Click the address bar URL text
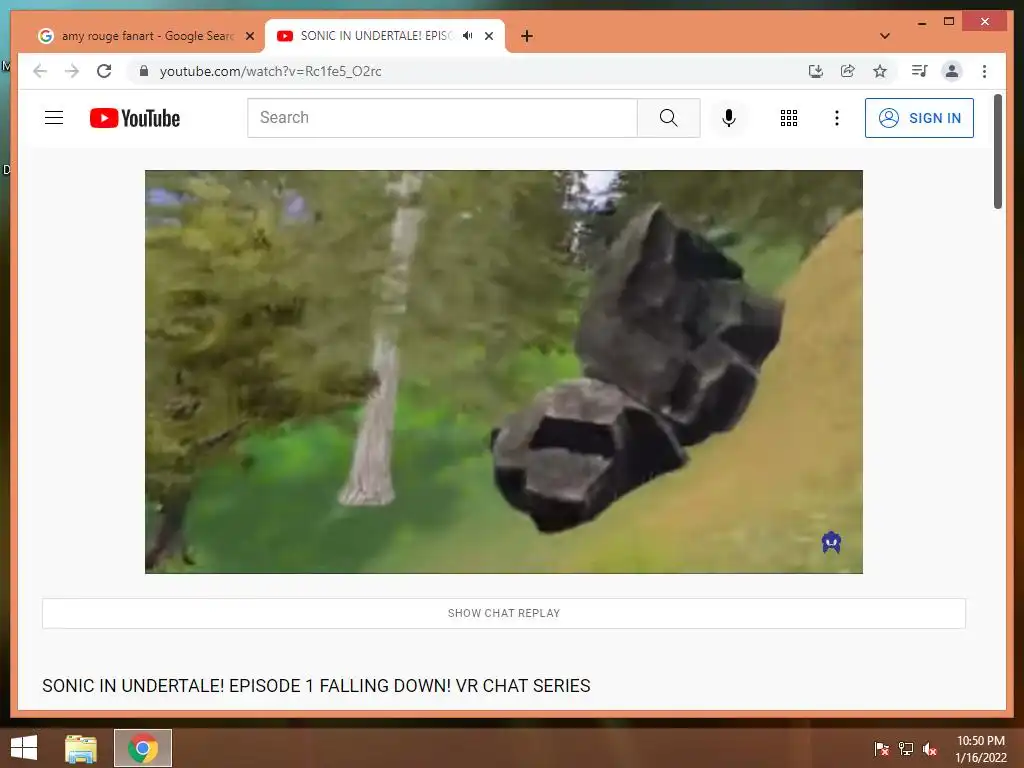The width and height of the screenshot is (1024, 768). [x=270, y=71]
